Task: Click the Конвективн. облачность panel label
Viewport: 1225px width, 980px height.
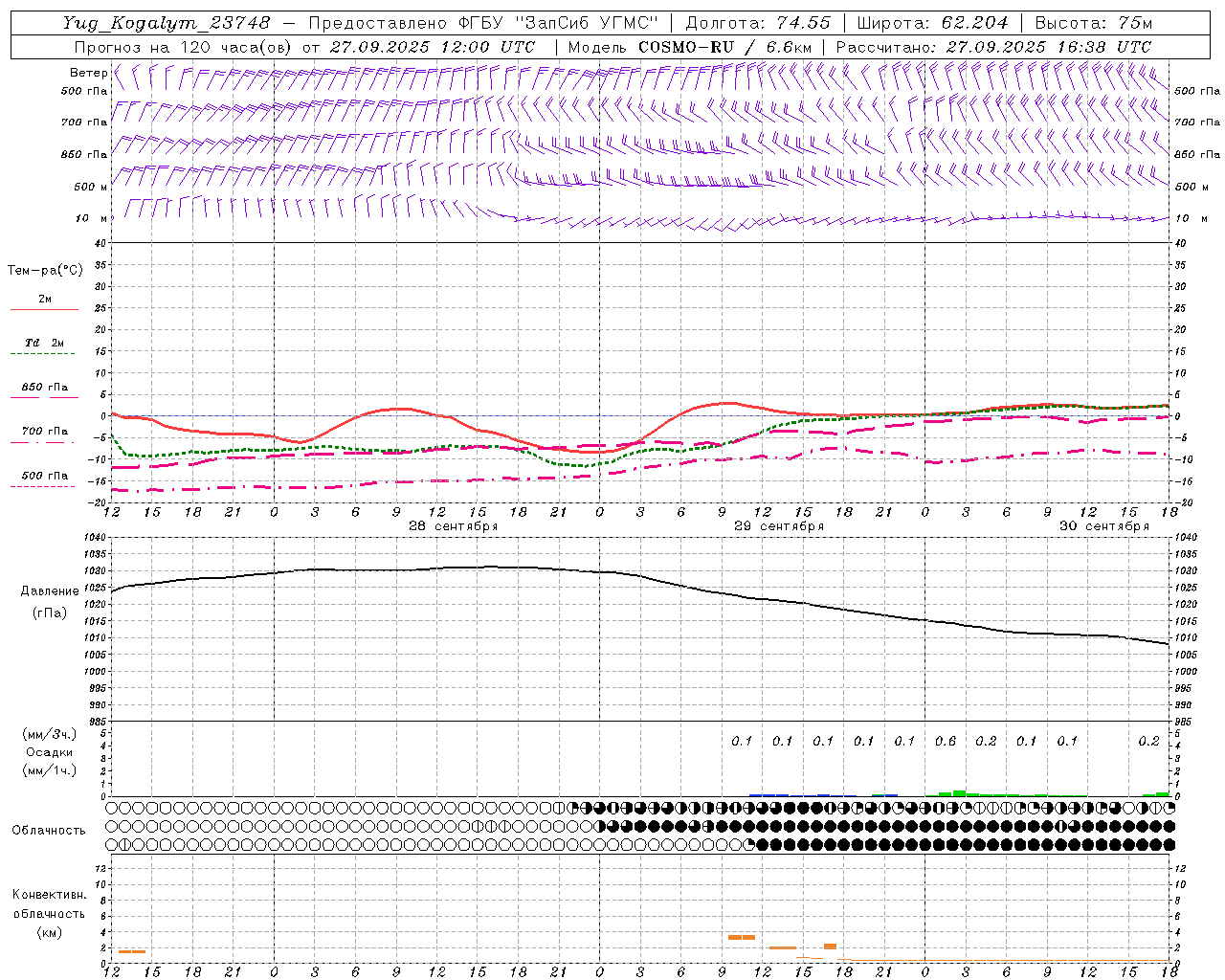Action: coord(49,913)
